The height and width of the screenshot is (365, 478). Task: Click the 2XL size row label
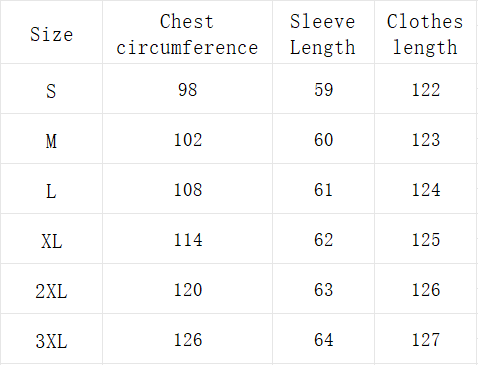tap(52, 291)
